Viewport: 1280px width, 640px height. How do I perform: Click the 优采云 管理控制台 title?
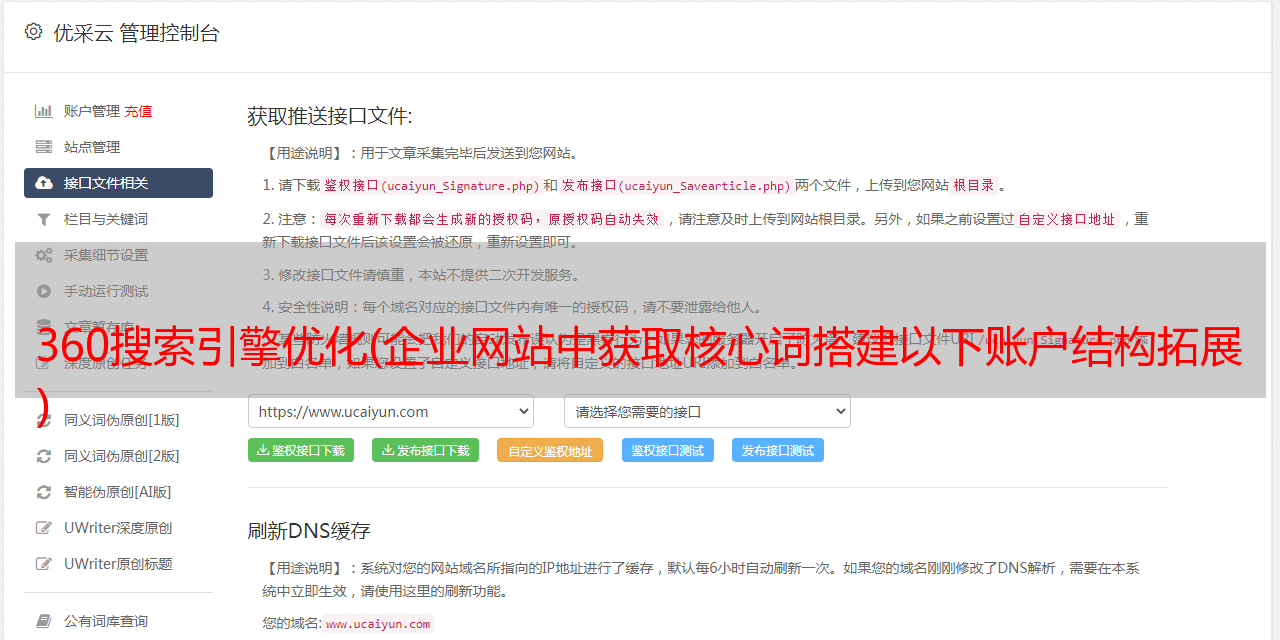click(136, 33)
